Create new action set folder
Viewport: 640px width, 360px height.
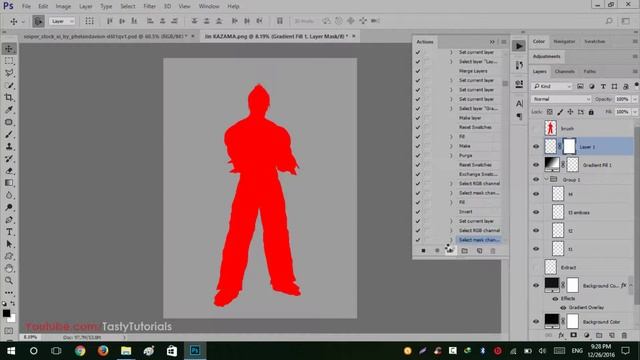(x=464, y=251)
